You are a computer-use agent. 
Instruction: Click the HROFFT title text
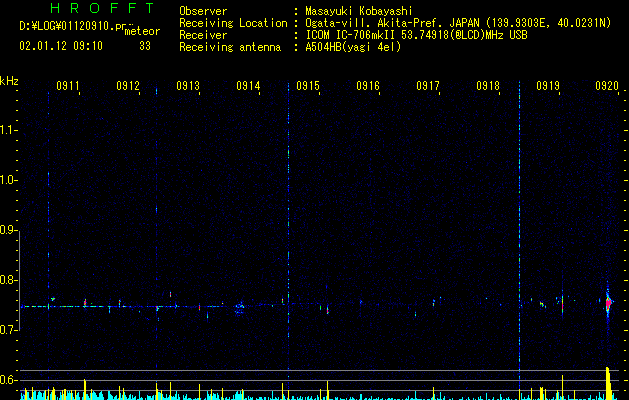click(102, 8)
